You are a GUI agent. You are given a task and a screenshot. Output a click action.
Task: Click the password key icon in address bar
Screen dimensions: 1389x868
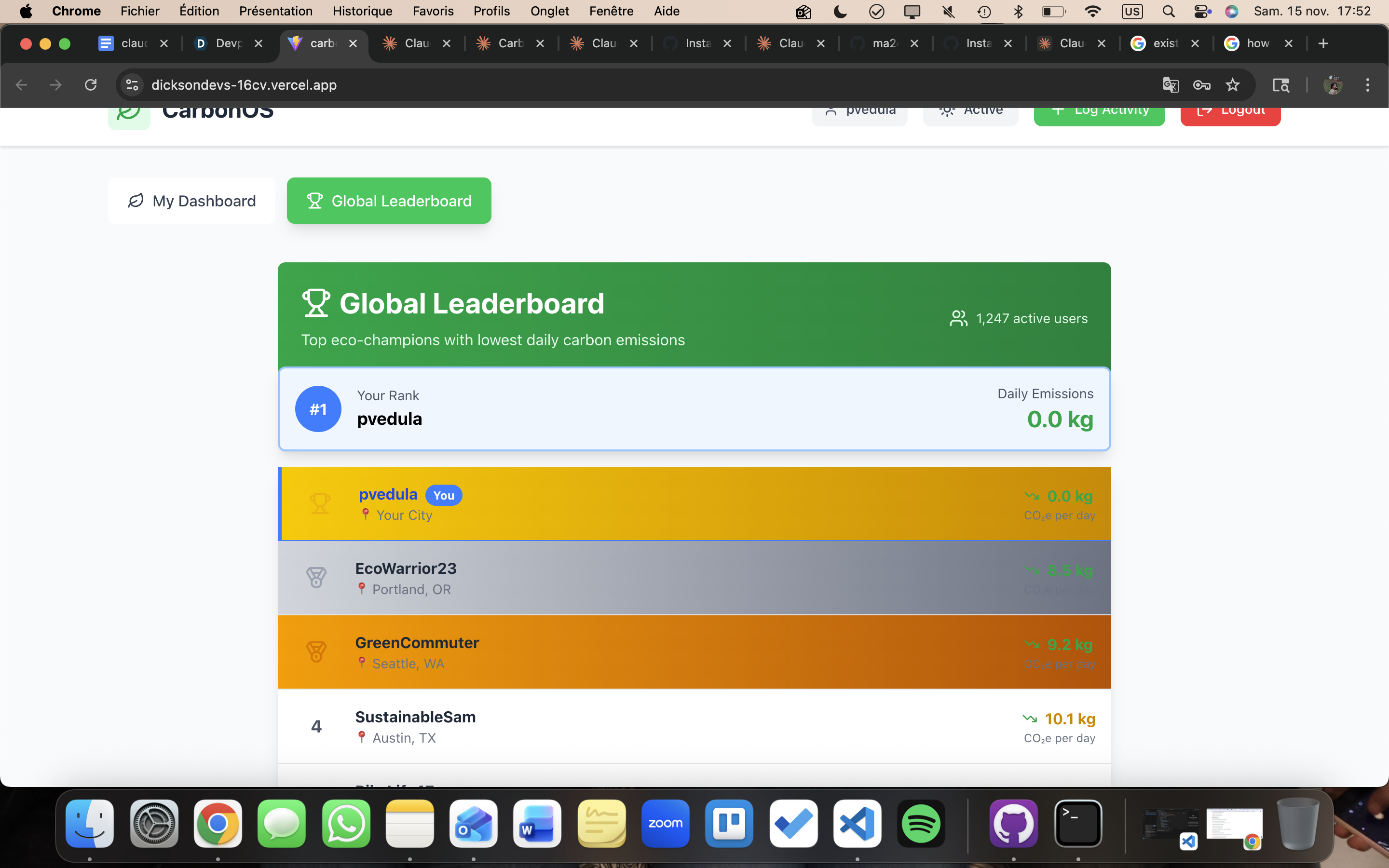pyautogui.click(x=1201, y=85)
